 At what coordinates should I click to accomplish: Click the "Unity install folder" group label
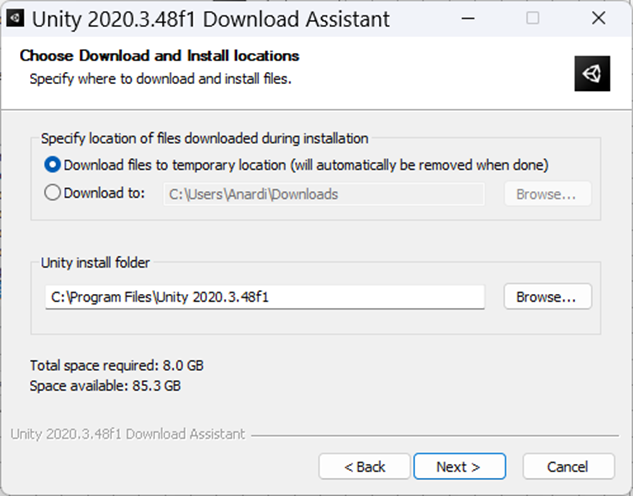(x=95, y=263)
